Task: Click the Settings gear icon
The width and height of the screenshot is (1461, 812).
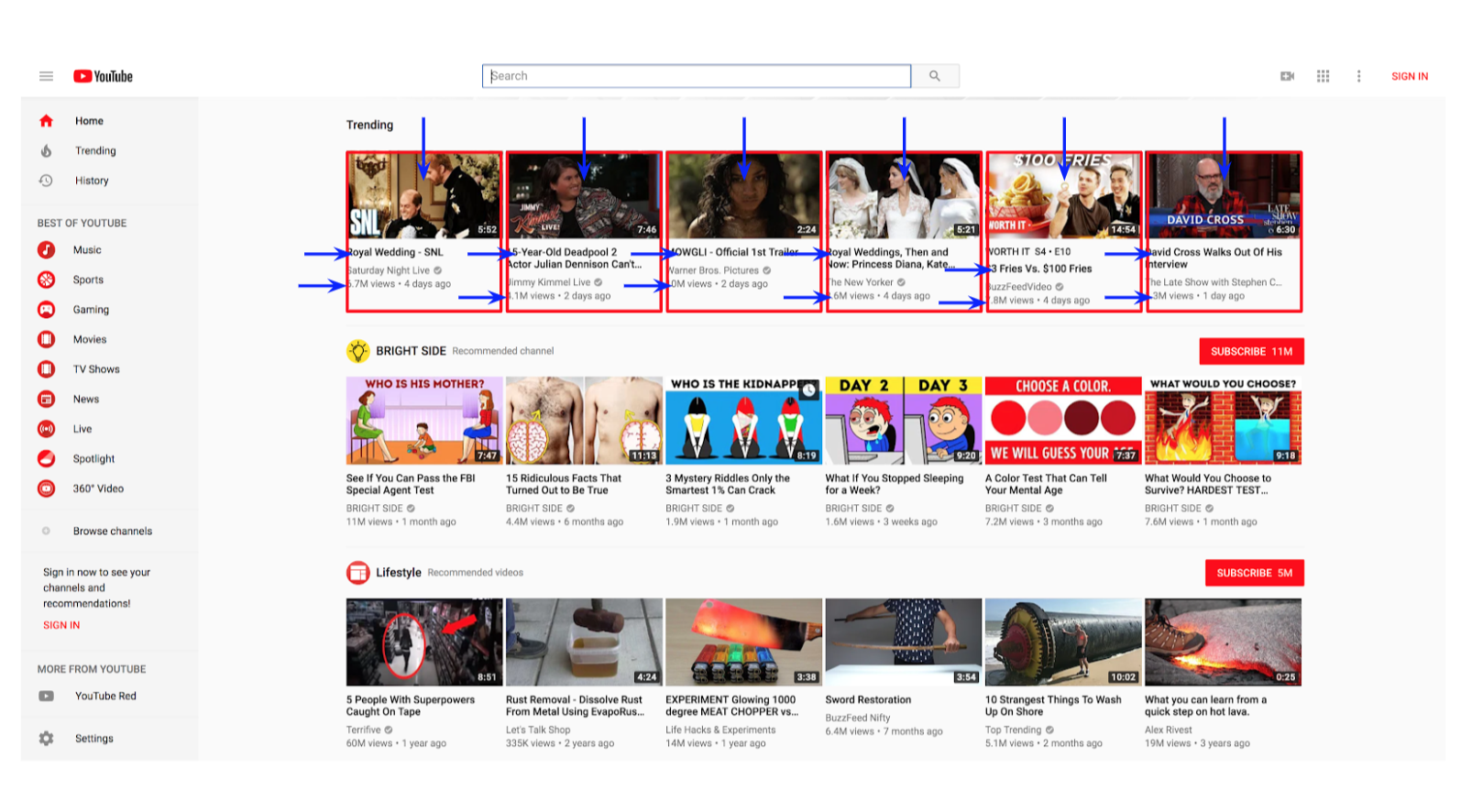Action: (46, 739)
